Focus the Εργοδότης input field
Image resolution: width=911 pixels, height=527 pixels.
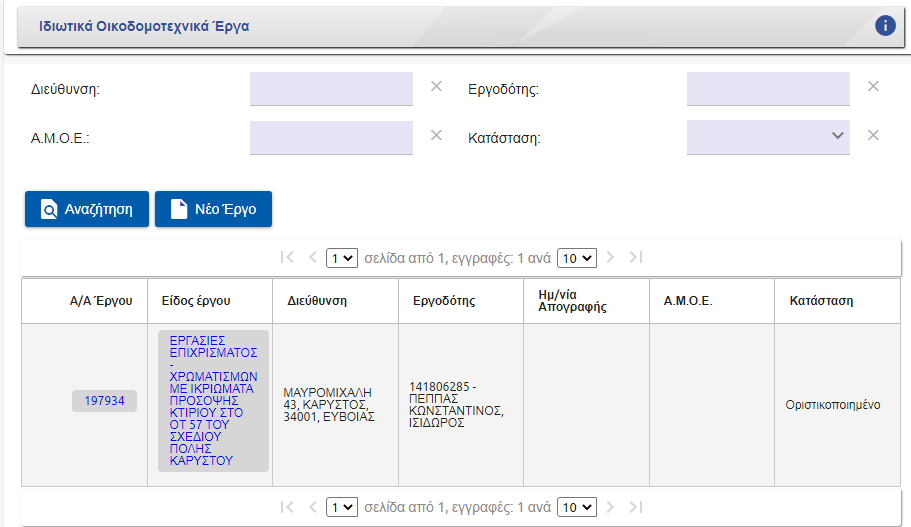click(768, 88)
